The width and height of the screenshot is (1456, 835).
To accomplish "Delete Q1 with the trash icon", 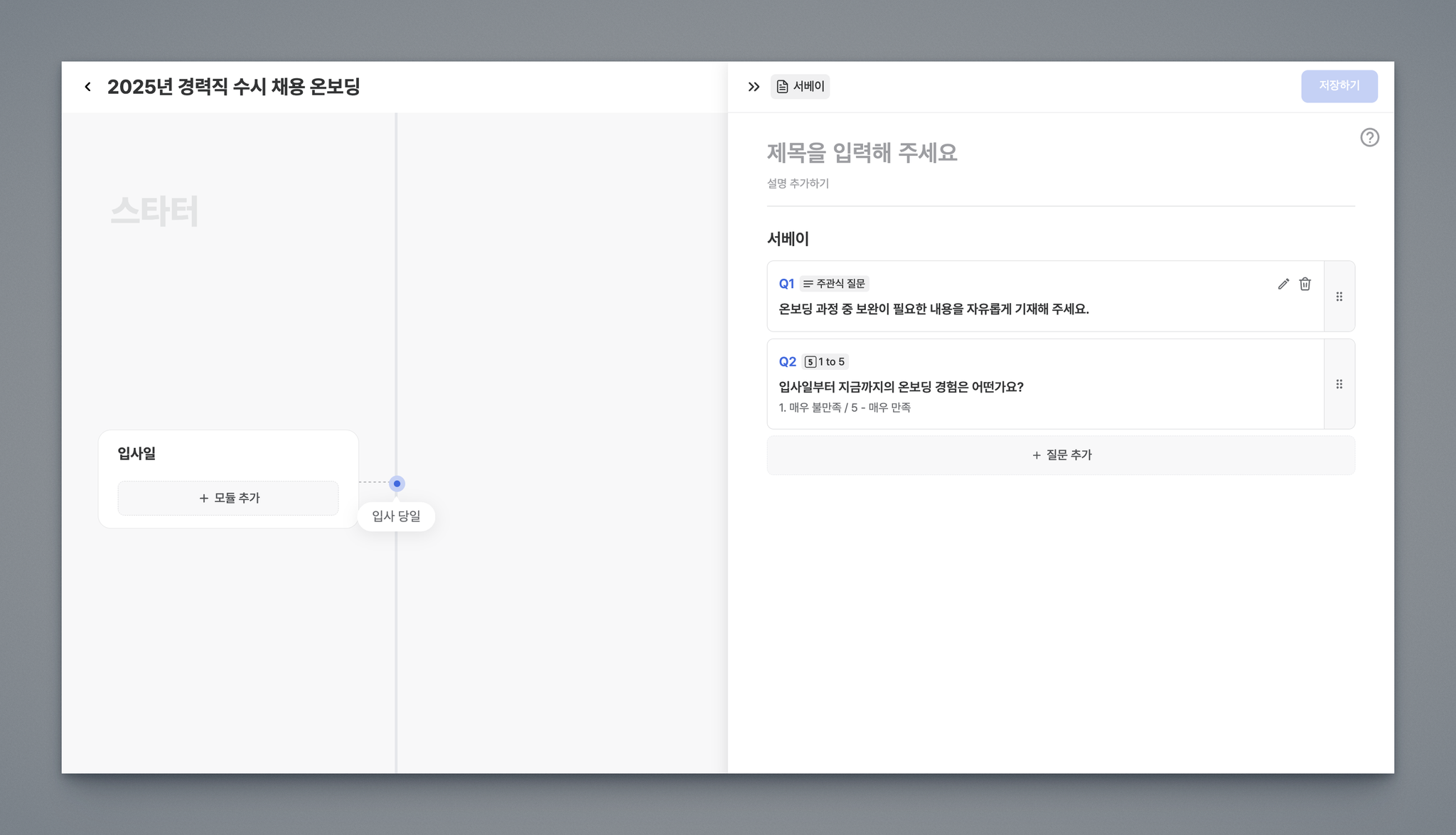I will [x=1305, y=284].
